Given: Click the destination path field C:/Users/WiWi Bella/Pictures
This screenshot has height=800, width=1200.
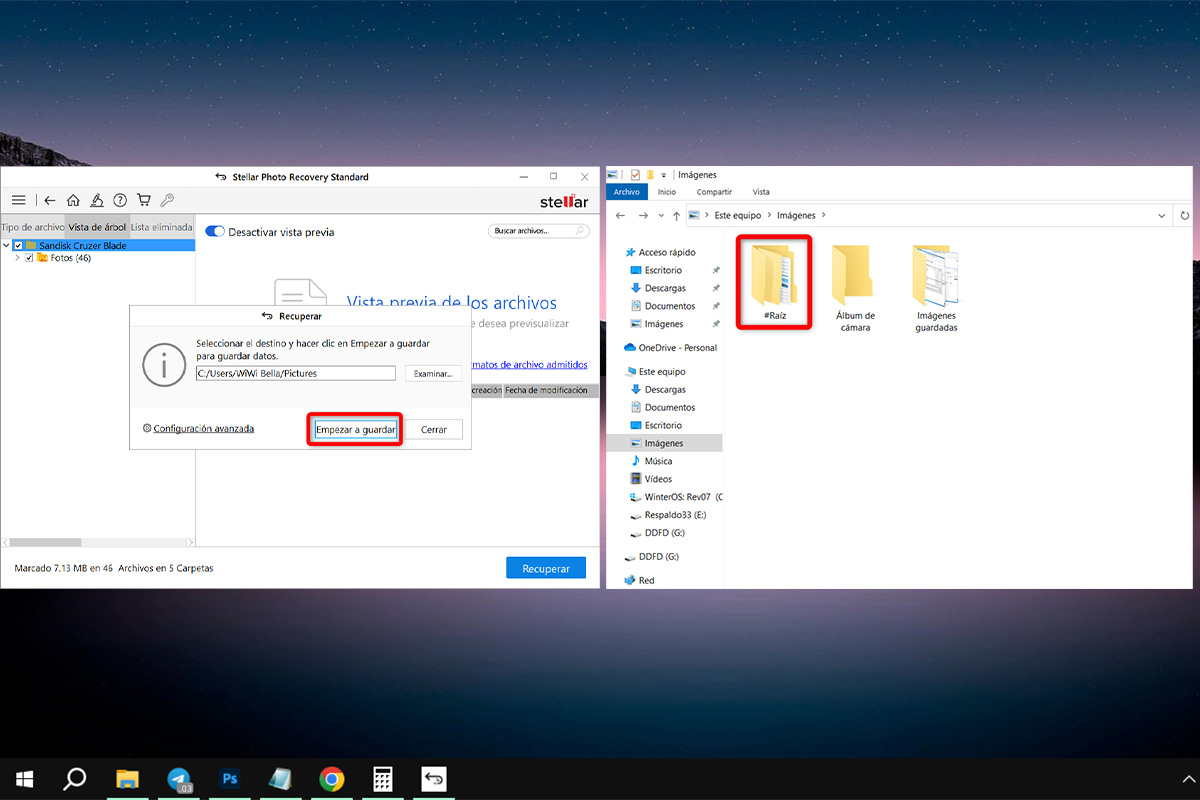Looking at the screenshot, I should point(296,373).
